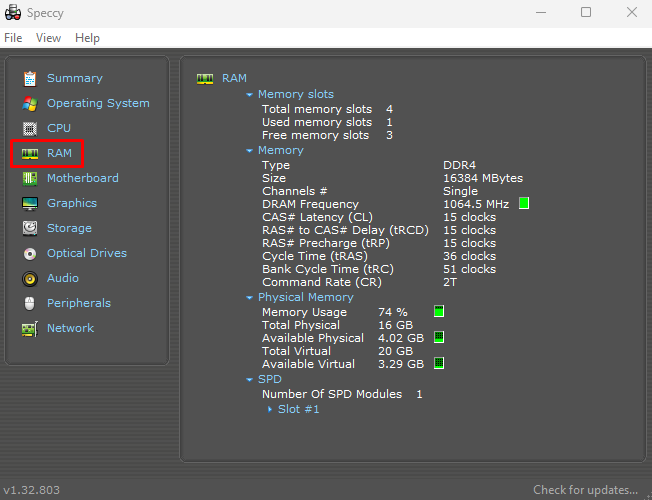Click the 1064.5 MHz frequency value
The width and height of the screenshot is (652, 500).
[x=476, y=204]
